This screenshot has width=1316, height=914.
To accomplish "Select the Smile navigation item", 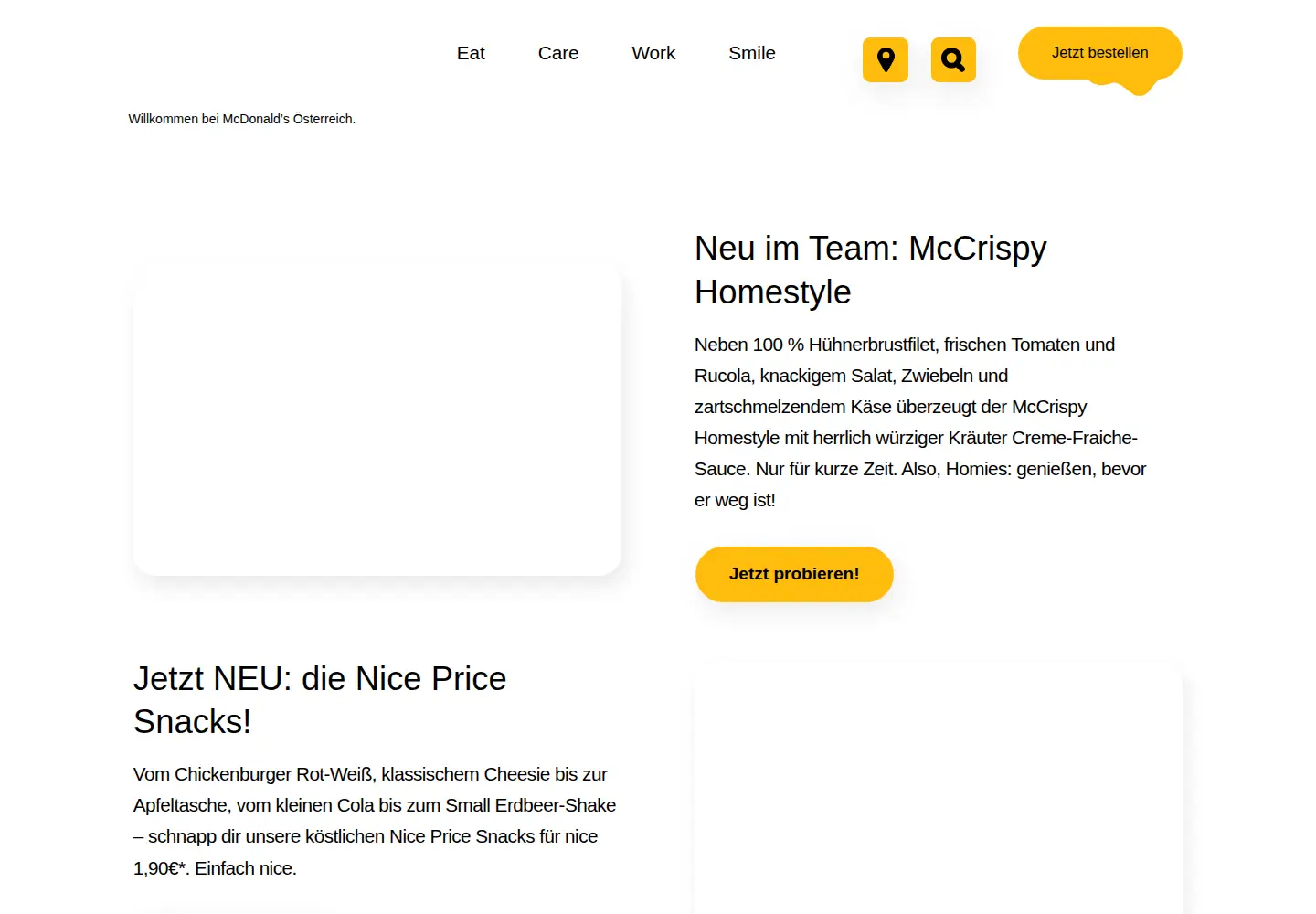I will tap(752, 53).
